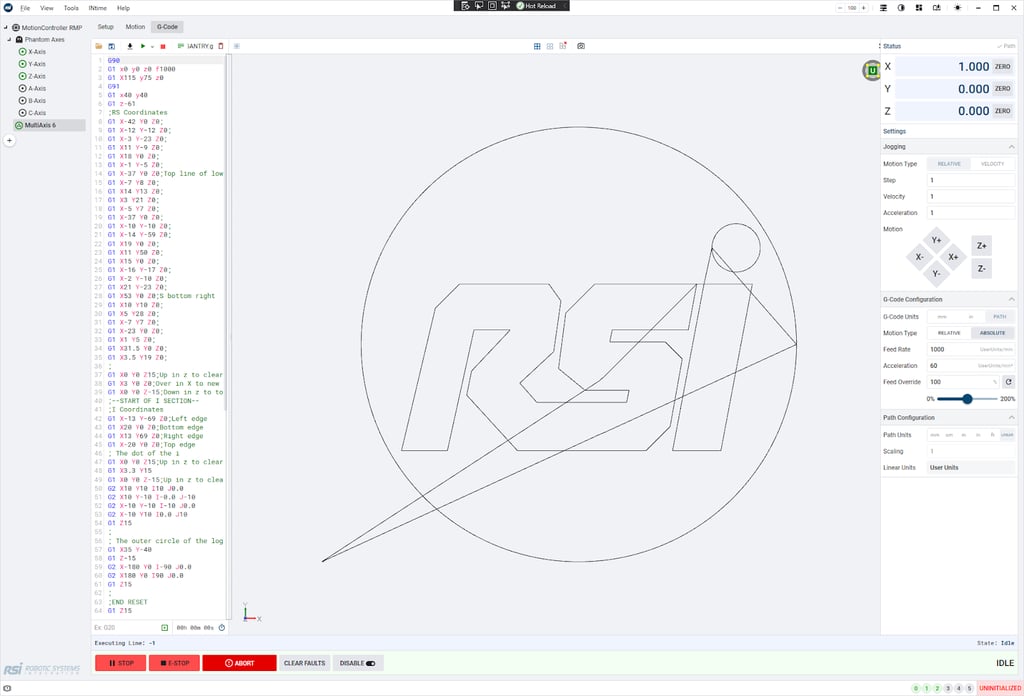Choose PATH for G-Code Units
This screenshot has height=696, width=1024.
click(999, 317)
